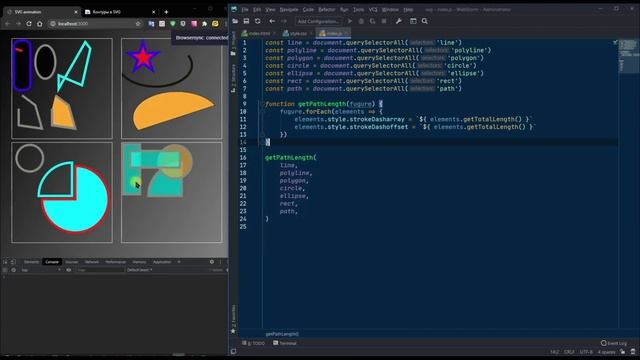Image resolution: width=640 pixels, height=360 pixels.
Task: Click the Stop square icon in WebStorm
Action: tap(384, 21)
